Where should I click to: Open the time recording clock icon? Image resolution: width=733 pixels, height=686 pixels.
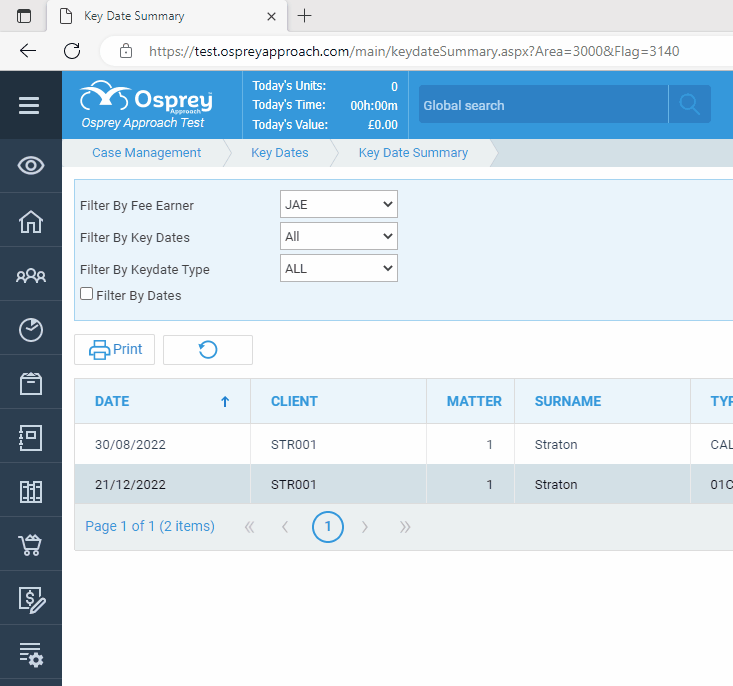pyautogui.click(x=31, y=330)
